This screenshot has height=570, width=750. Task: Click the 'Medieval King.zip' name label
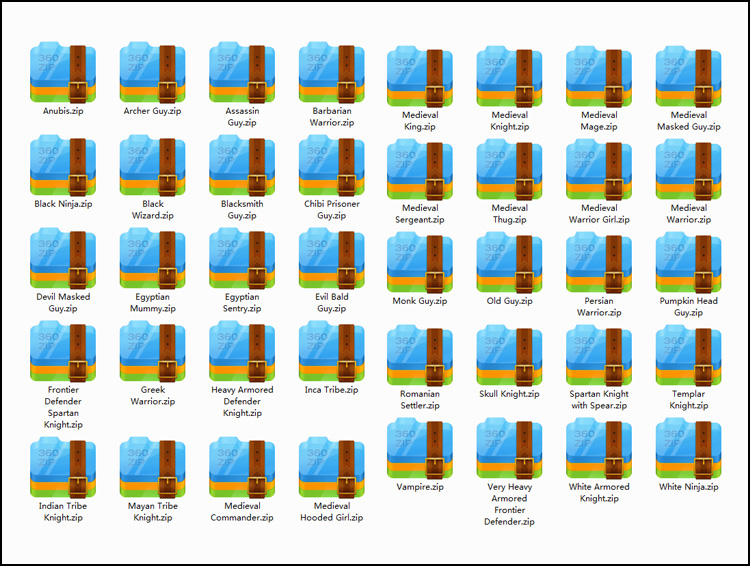420,121
